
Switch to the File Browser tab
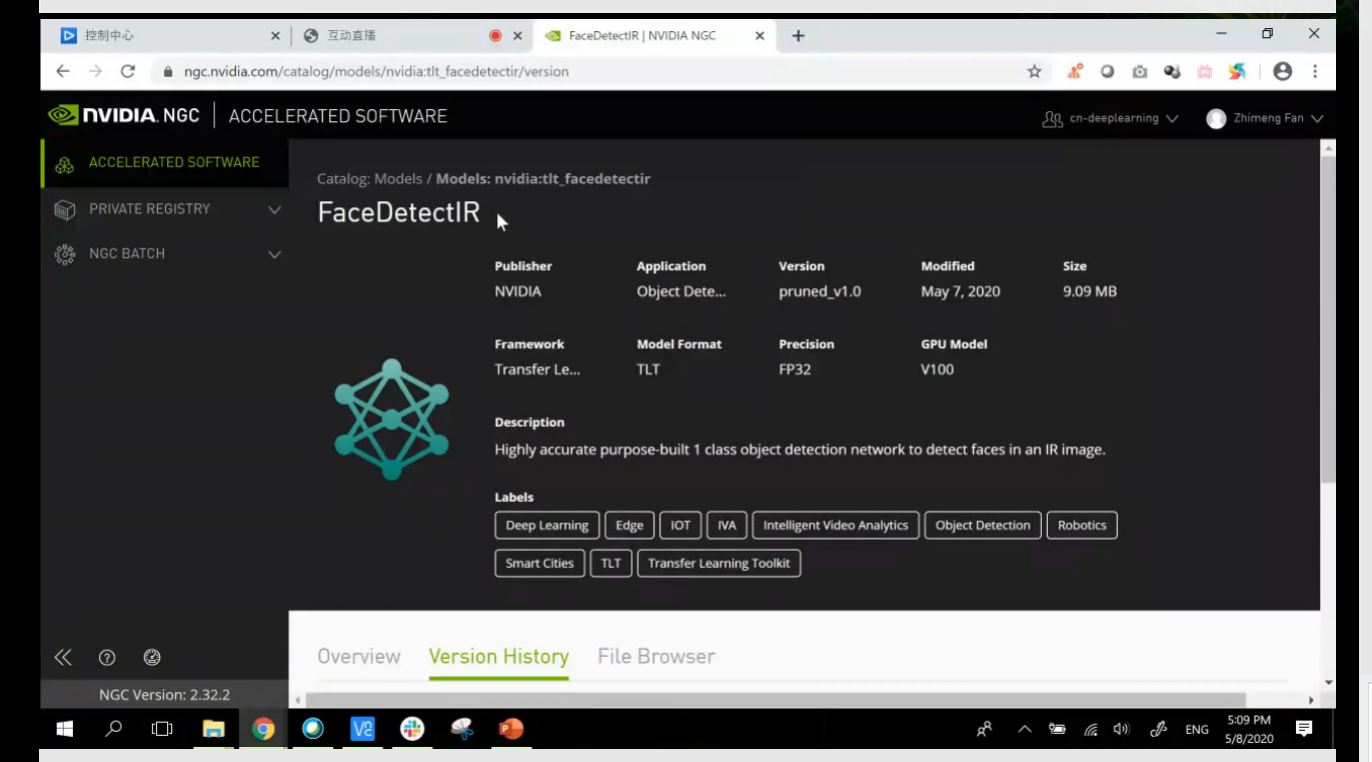pos(656,656)
